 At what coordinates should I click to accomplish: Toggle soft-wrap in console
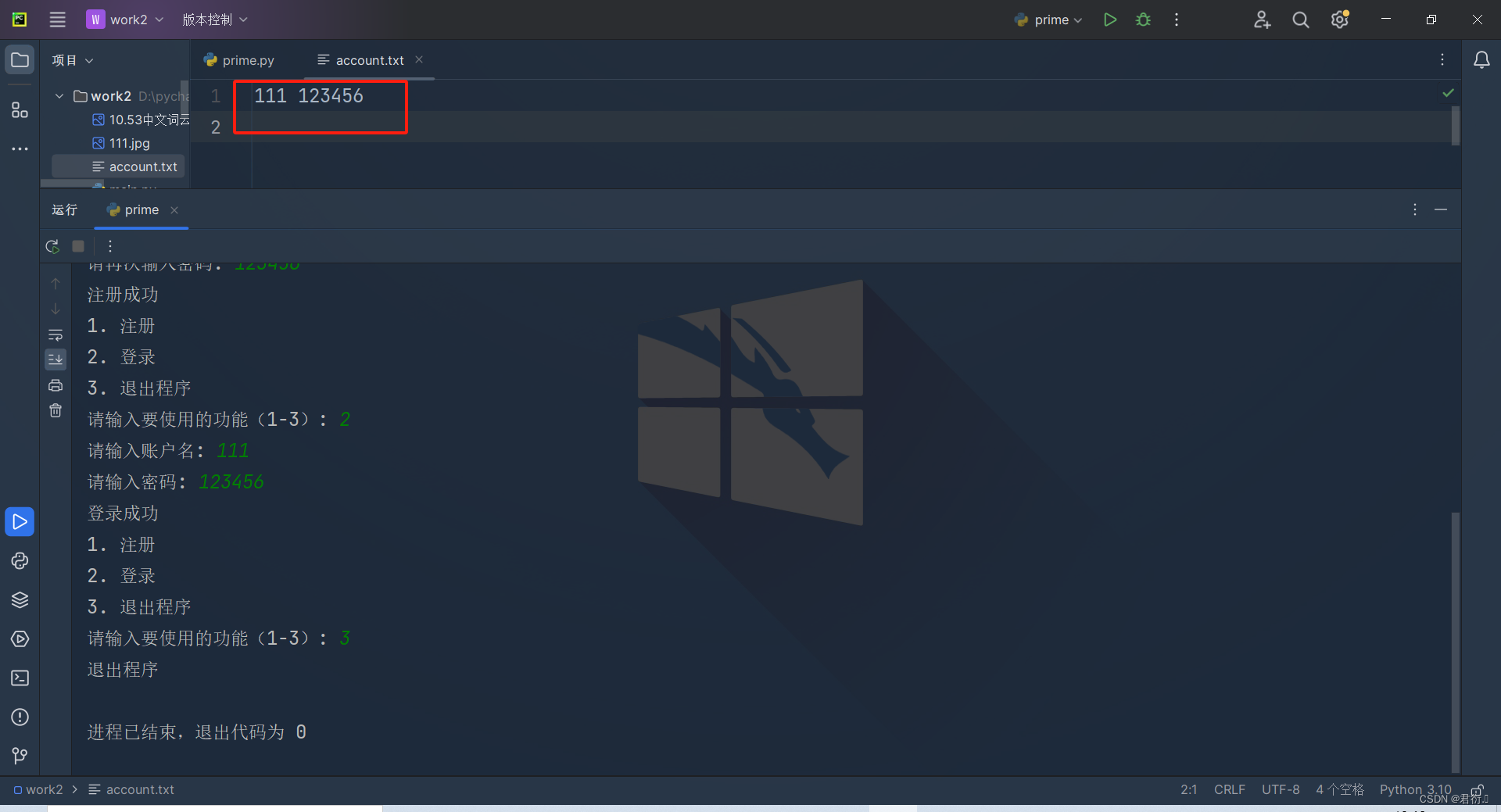tap(56, 334)
